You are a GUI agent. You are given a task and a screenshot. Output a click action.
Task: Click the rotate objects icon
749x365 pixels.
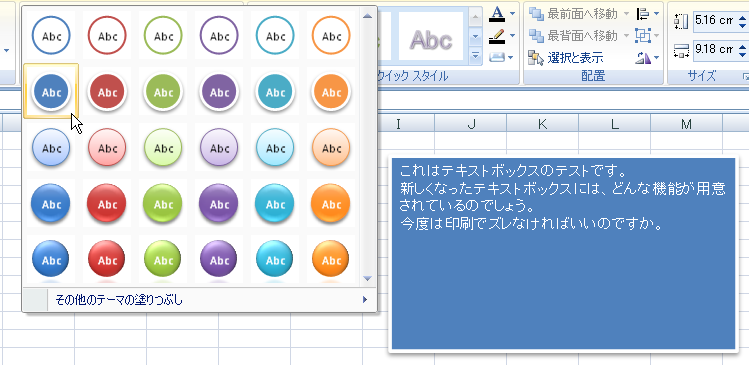pyautogui.click(x=643, y=58)
